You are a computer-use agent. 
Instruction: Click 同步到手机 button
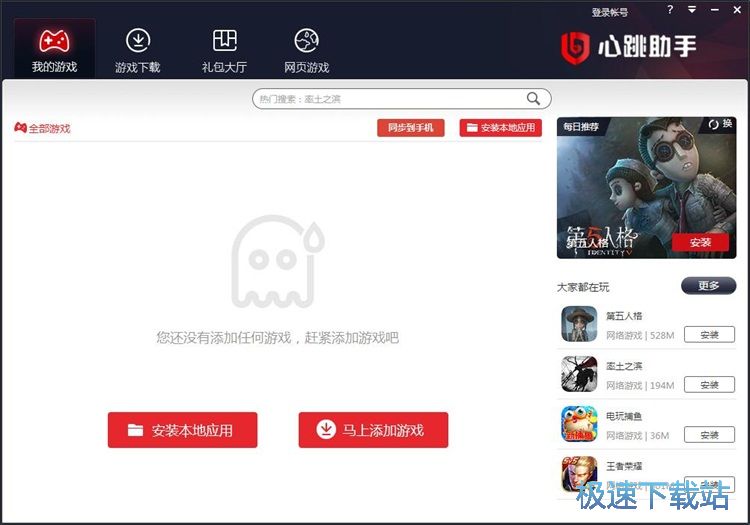click(x=410, y=128)
